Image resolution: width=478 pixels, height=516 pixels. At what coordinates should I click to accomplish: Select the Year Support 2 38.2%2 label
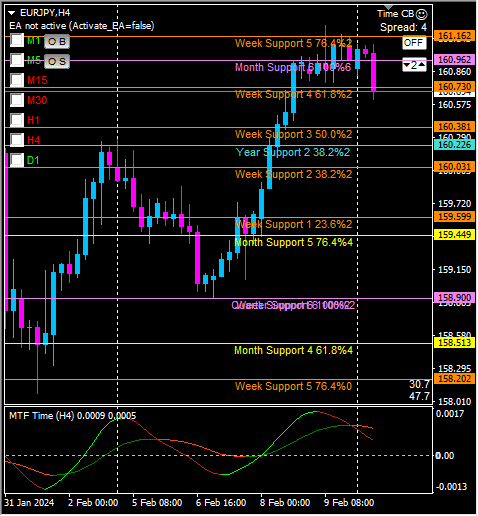pos(293,152)
